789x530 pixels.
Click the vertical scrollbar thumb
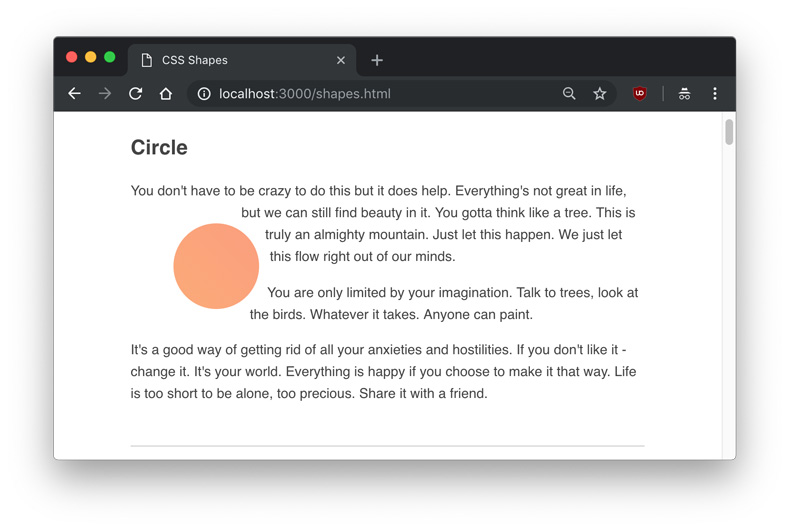729,132
